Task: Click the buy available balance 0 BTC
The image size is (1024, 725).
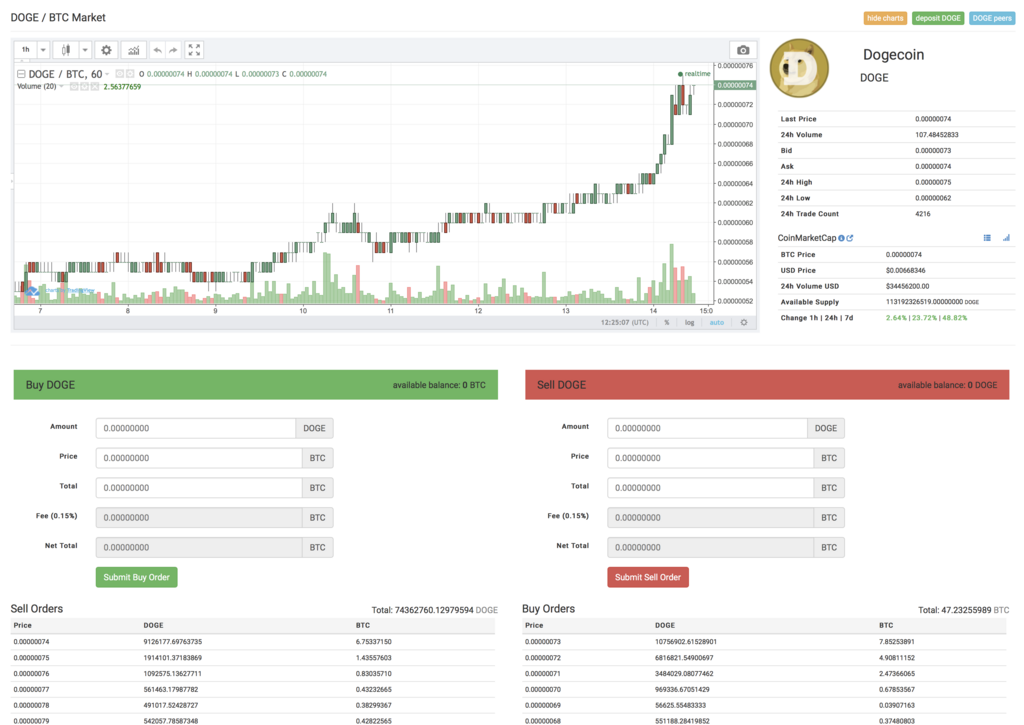Action: [x=439, y=385]
